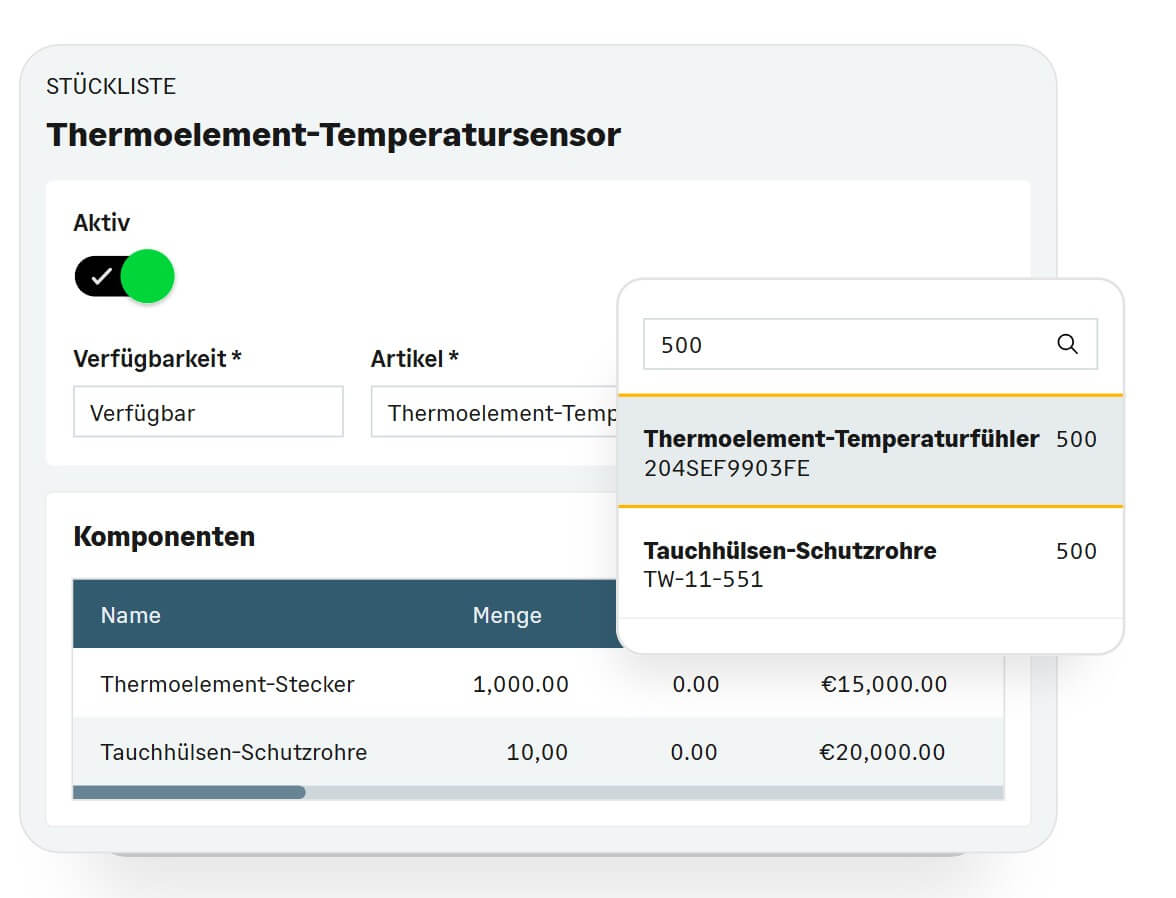Select Thermoelement-Temperaturfühler search result
Screen dimensions: 1176x898
pos(870,452)
